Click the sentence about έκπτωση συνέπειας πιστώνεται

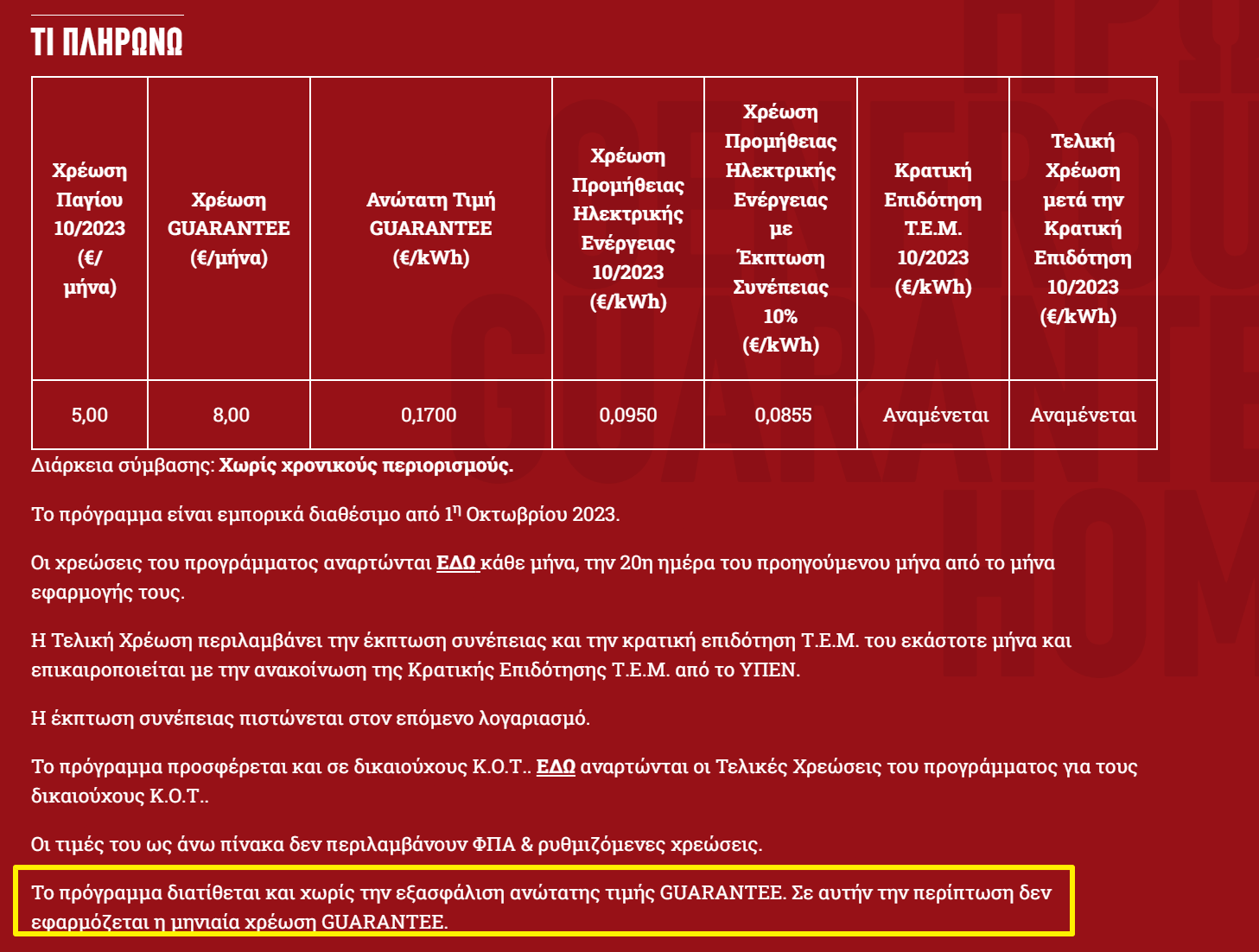(311, 719)
